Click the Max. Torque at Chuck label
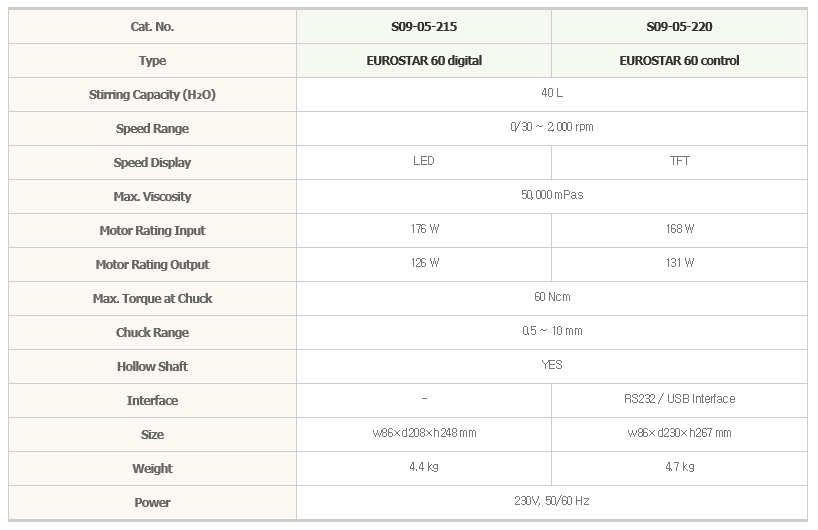Screen dimensions: 818x530 coord(152,299)
